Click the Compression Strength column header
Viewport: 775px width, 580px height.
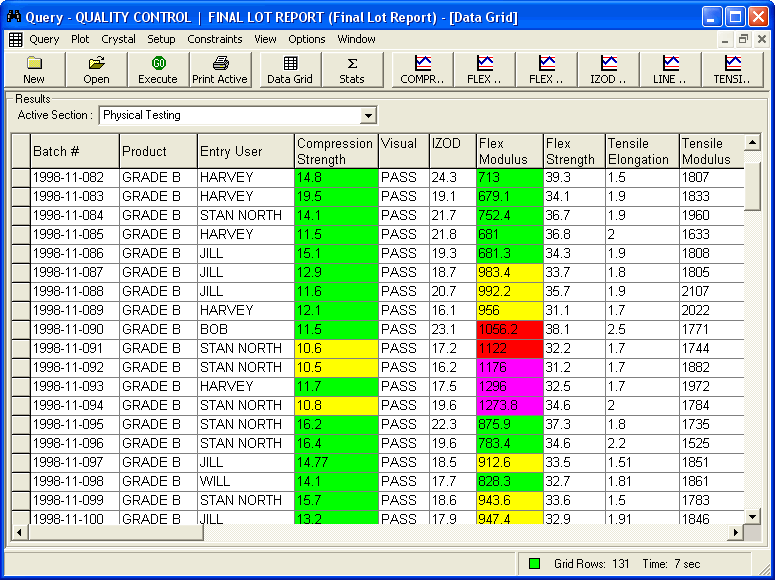point(337,151)
